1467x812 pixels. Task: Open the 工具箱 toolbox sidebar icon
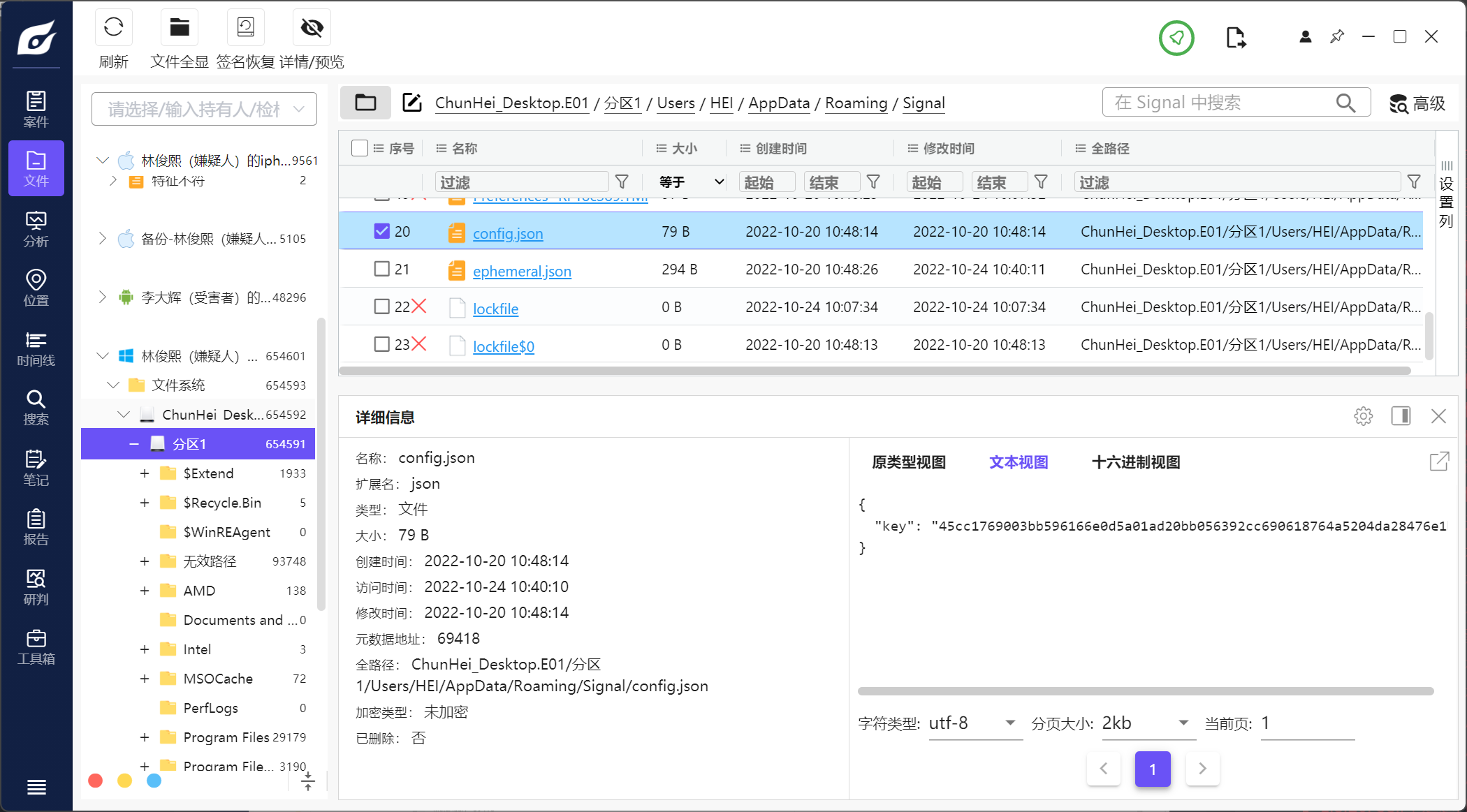point(36,647)
